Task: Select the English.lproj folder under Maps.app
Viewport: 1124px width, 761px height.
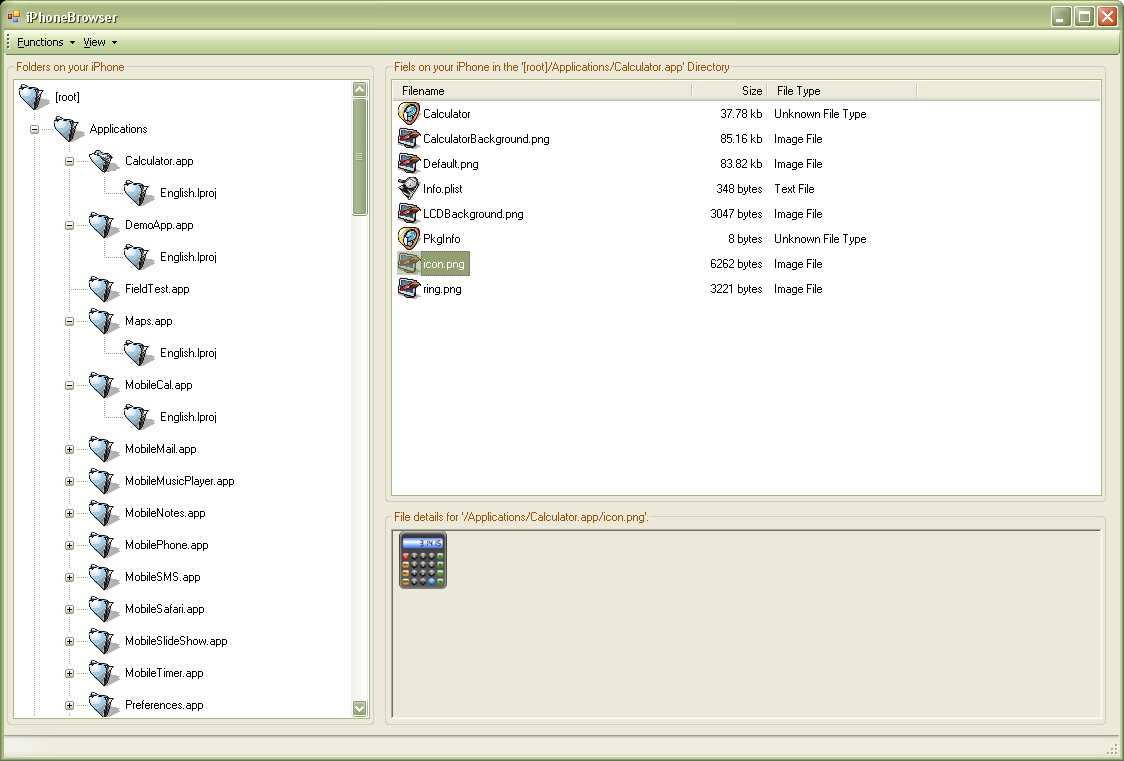Action: point(189,353)
